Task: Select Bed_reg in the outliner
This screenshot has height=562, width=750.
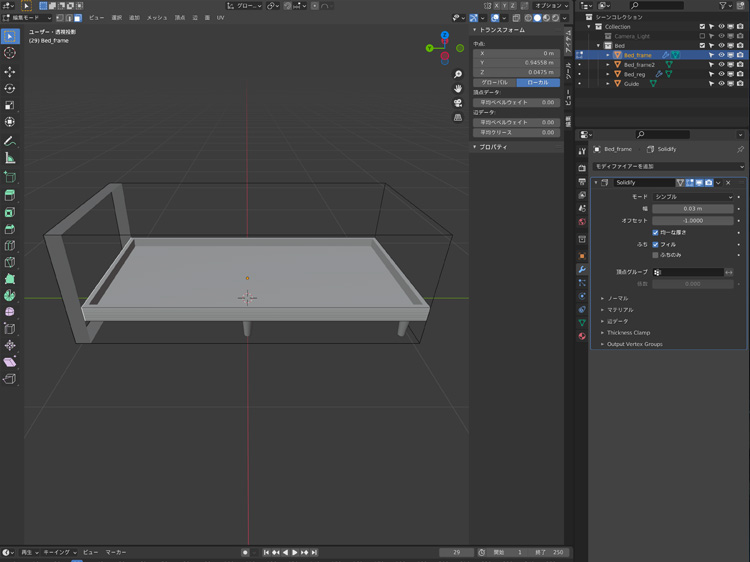Action: pos(635,74)
